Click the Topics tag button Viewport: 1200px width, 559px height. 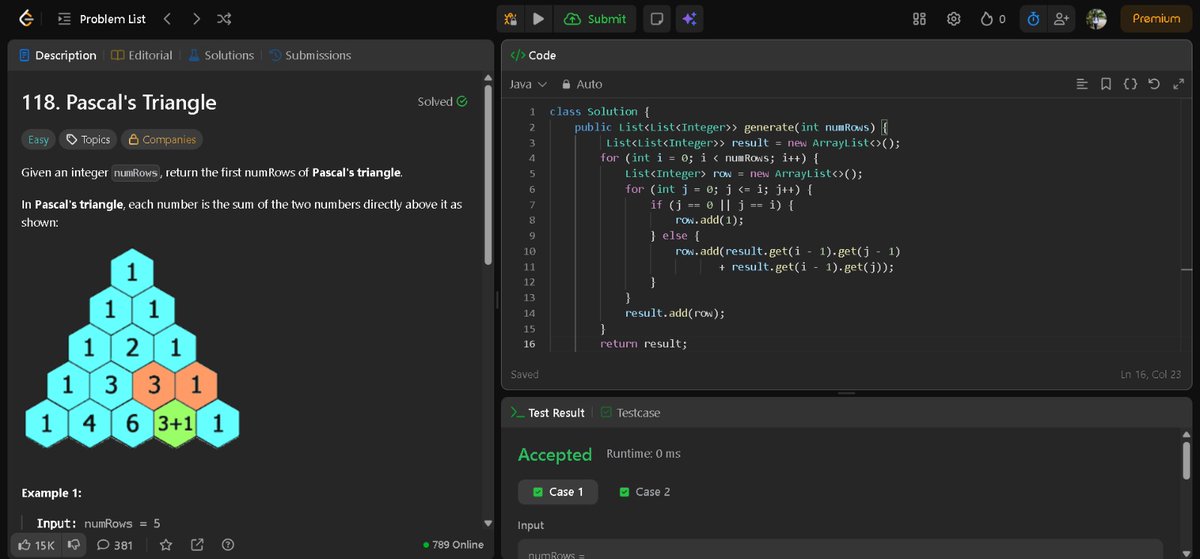(88, 139)
